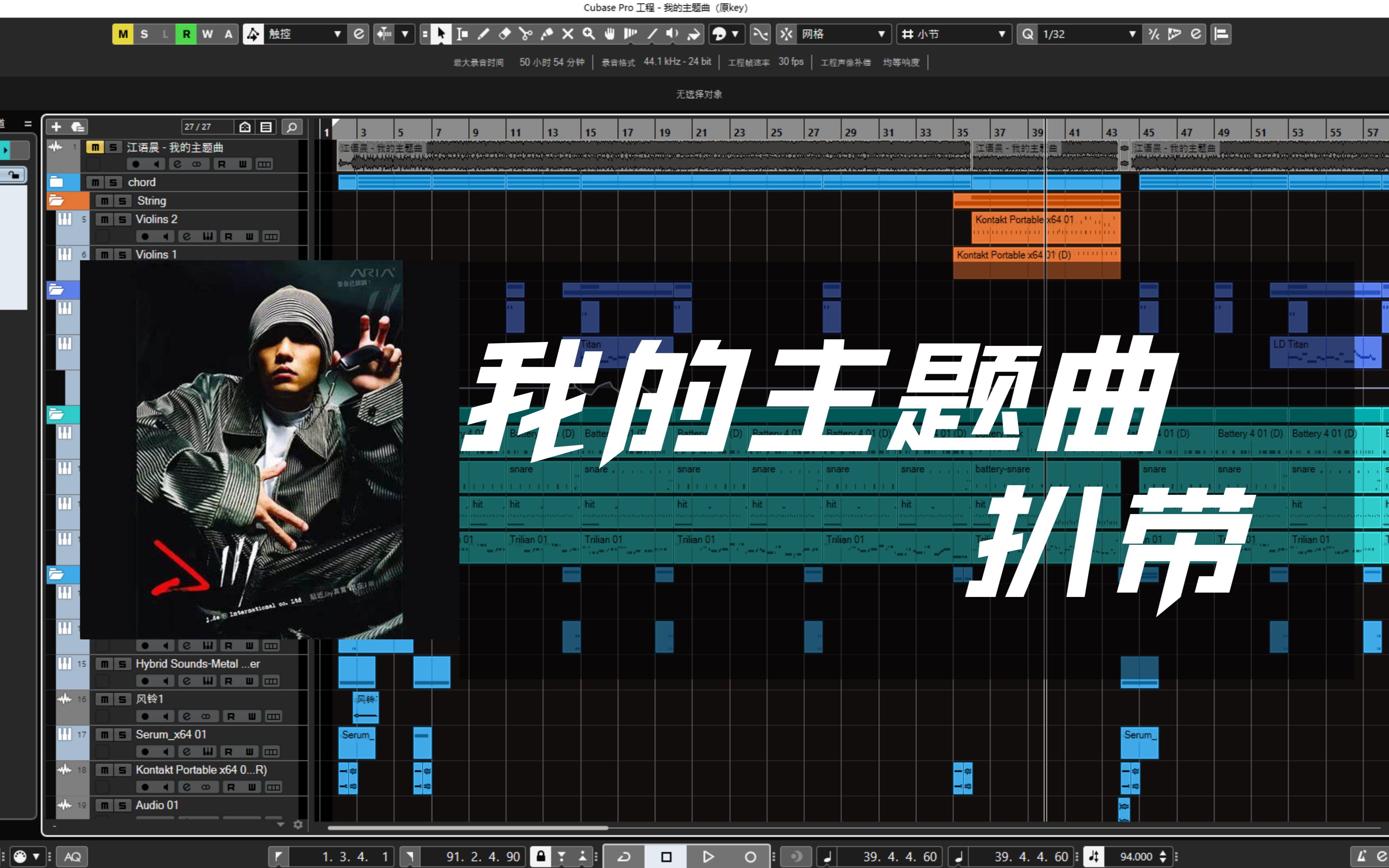The image size is (1389, 868).
Task: Solo the chord folder track
Action: [x=113, y=182]
